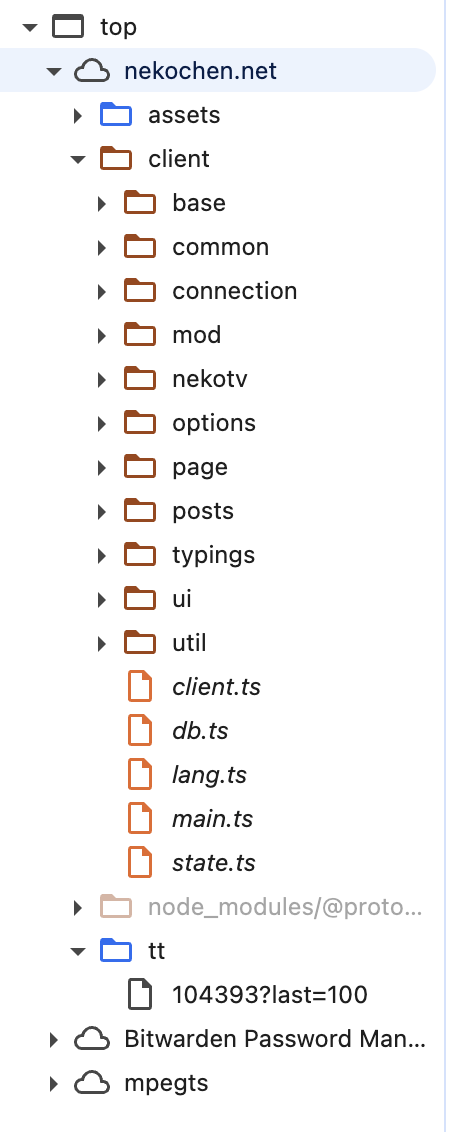Screen dimensions: 472x1132
Task: Open the main.ts source file
Action: tap(212, 819)
